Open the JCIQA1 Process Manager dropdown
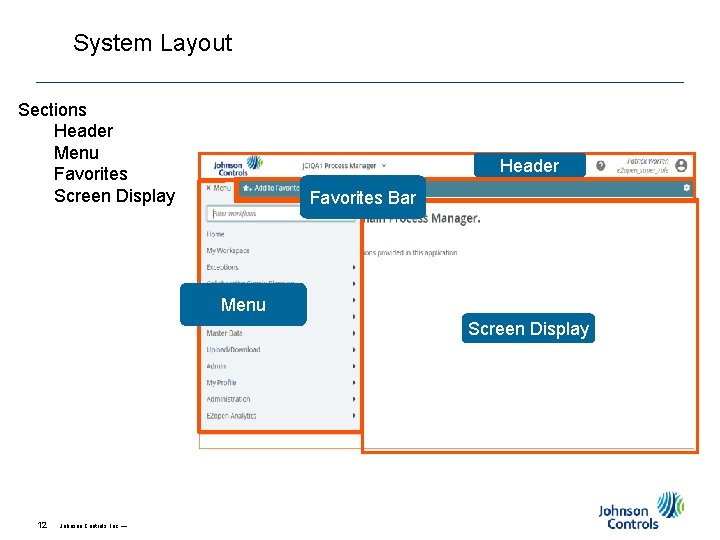Image resolution: width=720 pixels, height=540 pixels. pos(344,166)
